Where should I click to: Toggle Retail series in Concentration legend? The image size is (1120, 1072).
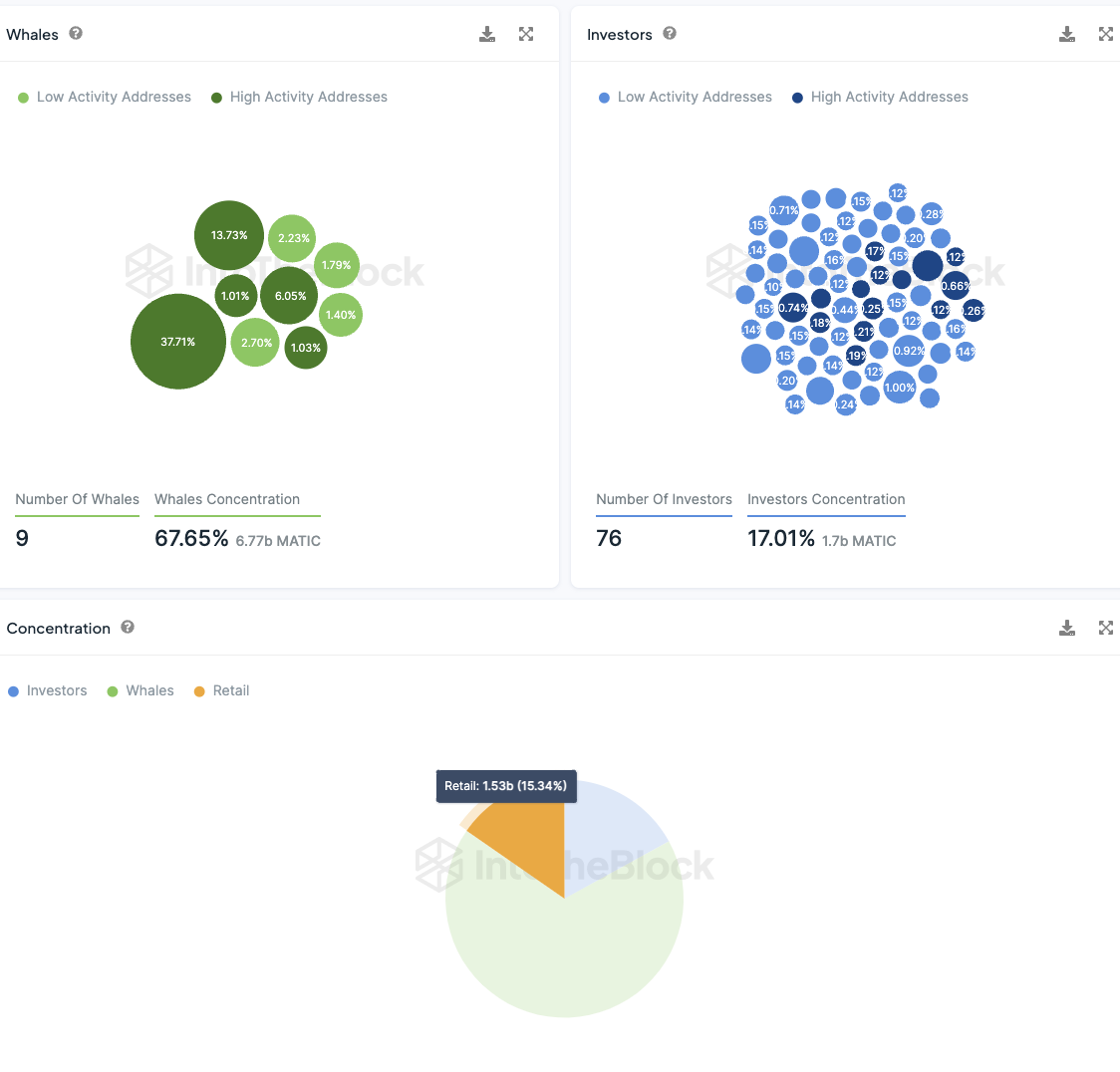[221, 690]
